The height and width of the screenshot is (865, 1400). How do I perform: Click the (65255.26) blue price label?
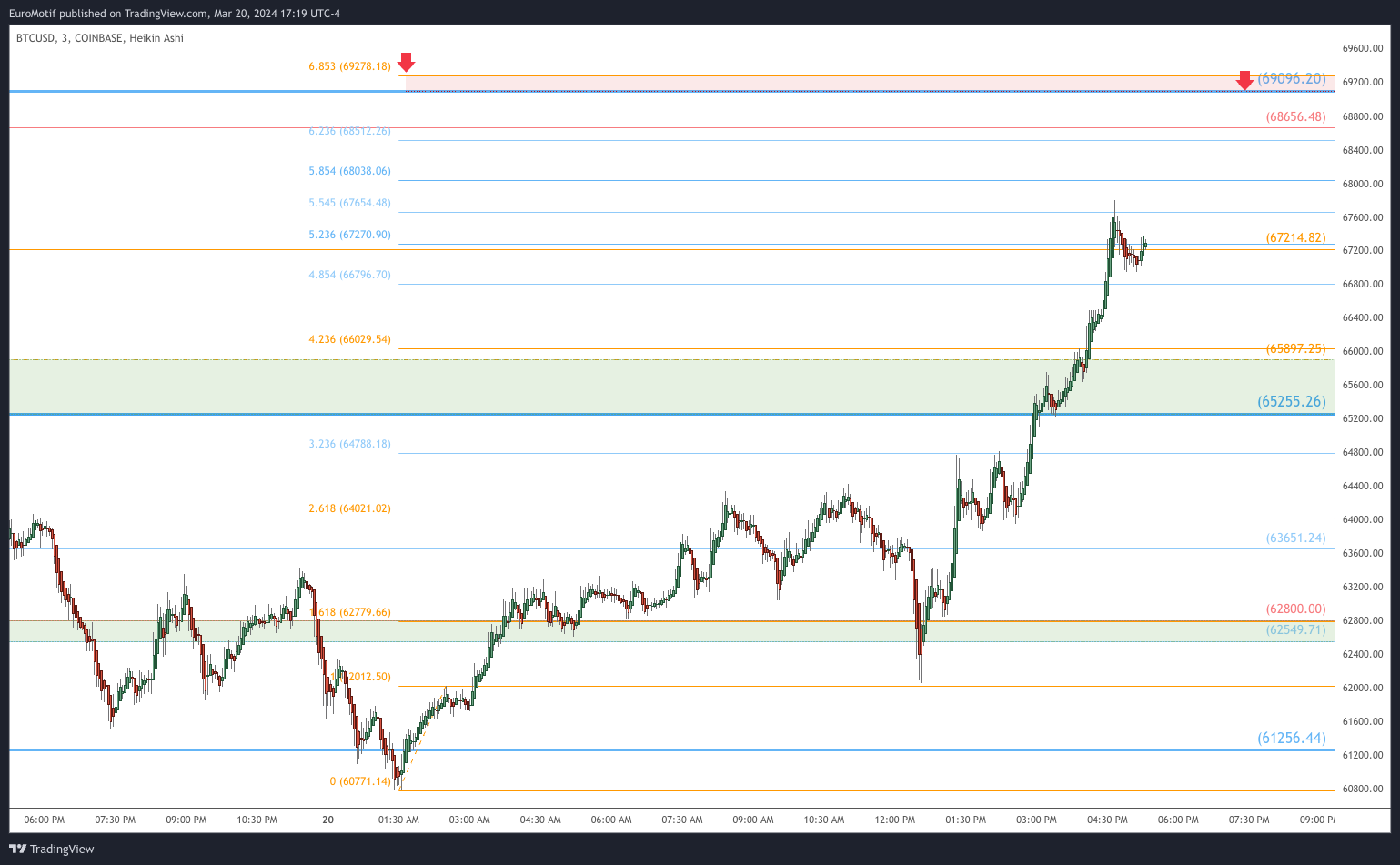point(1292,401)
